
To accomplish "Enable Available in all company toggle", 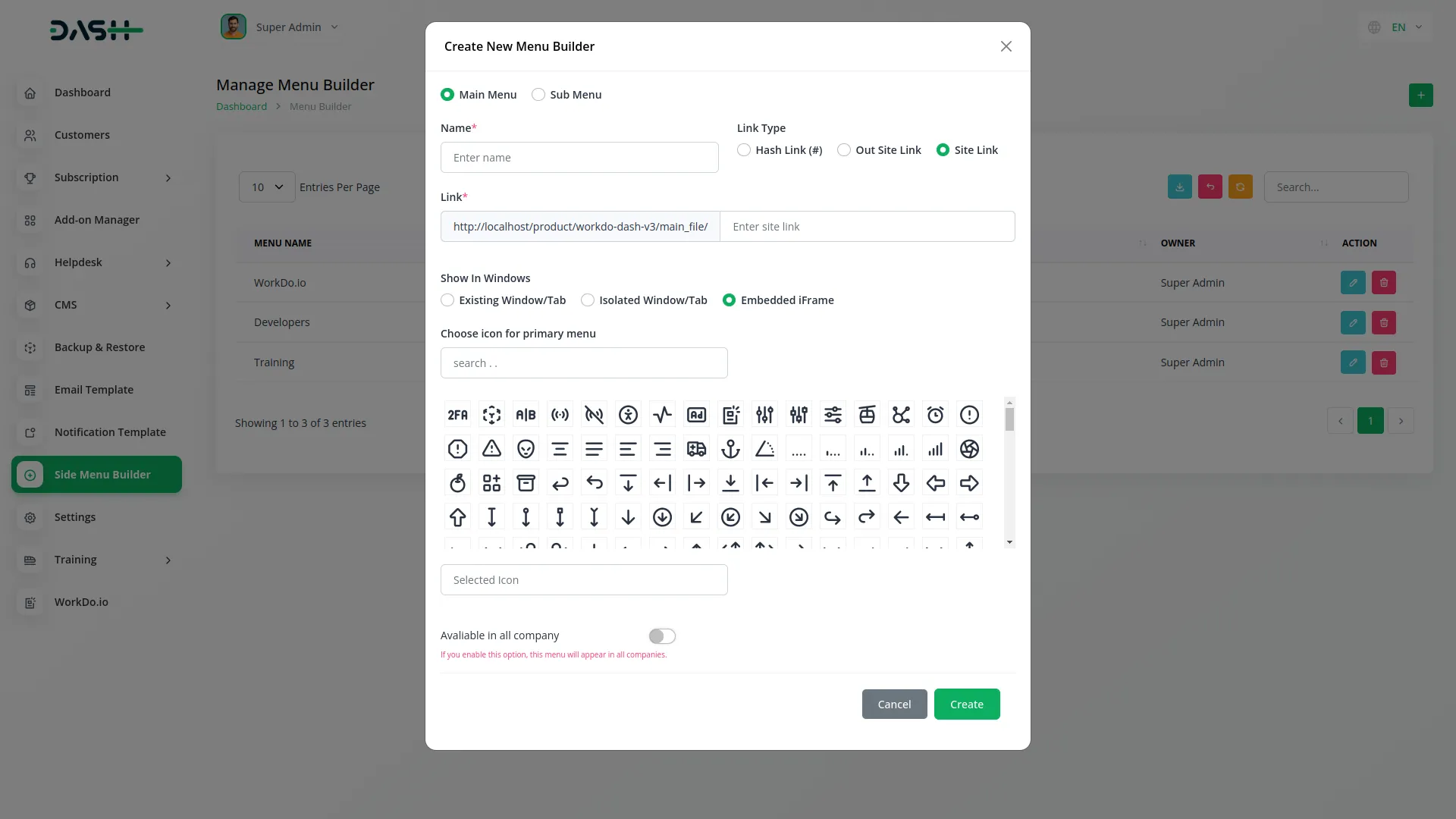I will (x=662, y=636).
